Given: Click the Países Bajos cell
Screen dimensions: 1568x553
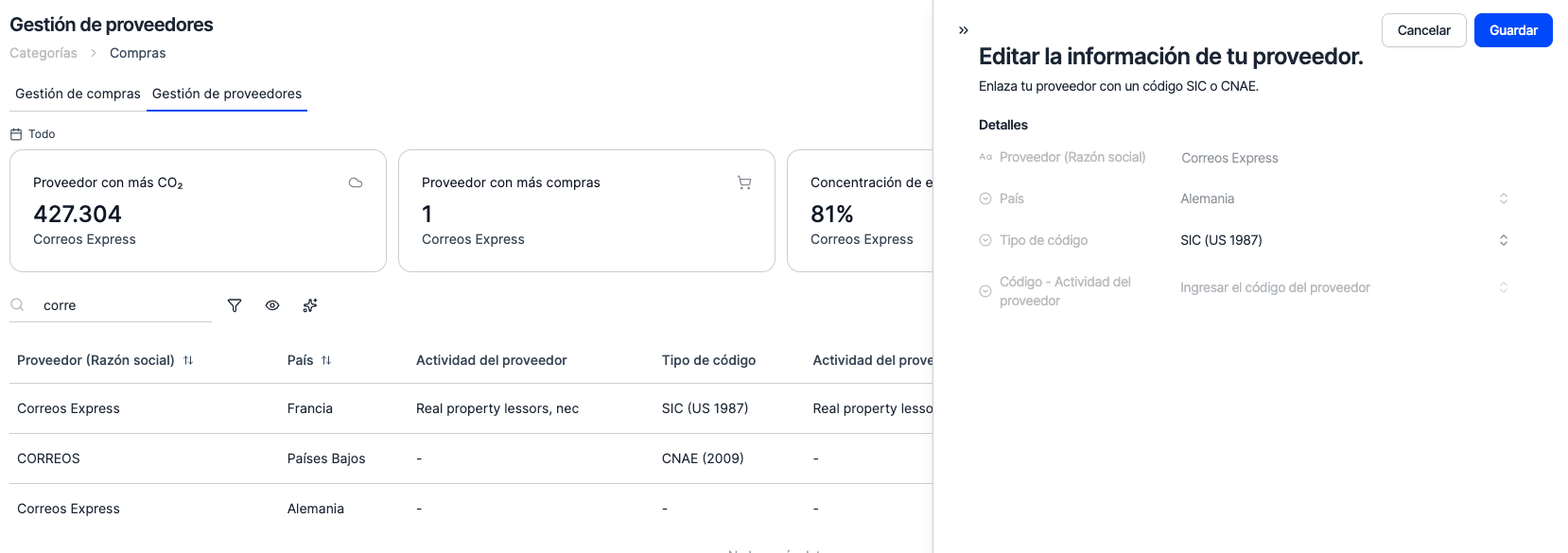Looking at the screenshot, I should coord(326,458).
